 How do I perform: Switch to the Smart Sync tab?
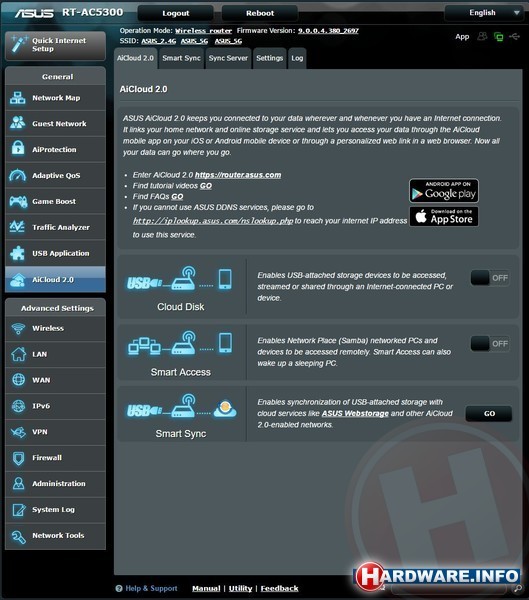pyautogui.click(x=181, y=59)
